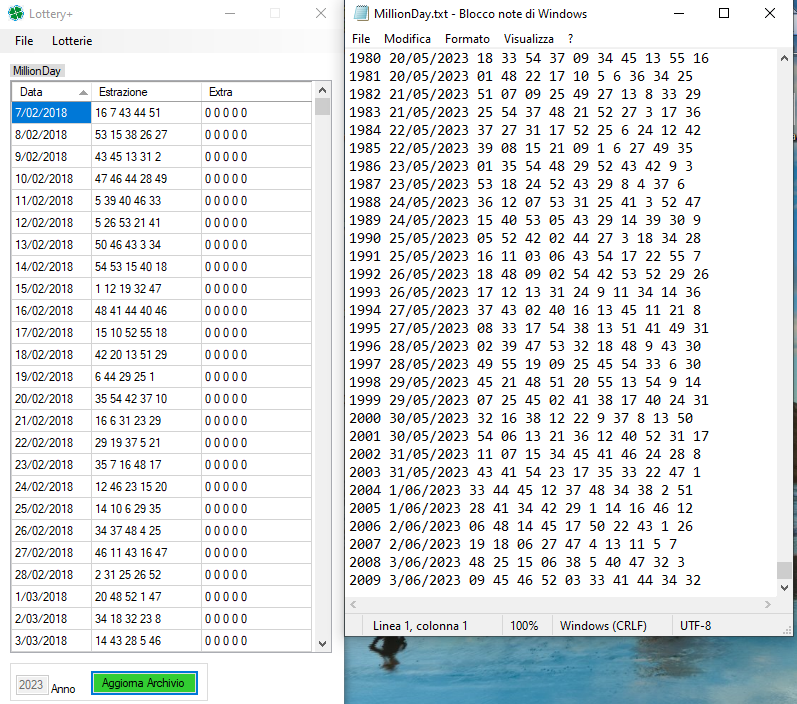Open the Modifica menu in Blocco note
Viewport: 797px width, 704px height.
407,39
